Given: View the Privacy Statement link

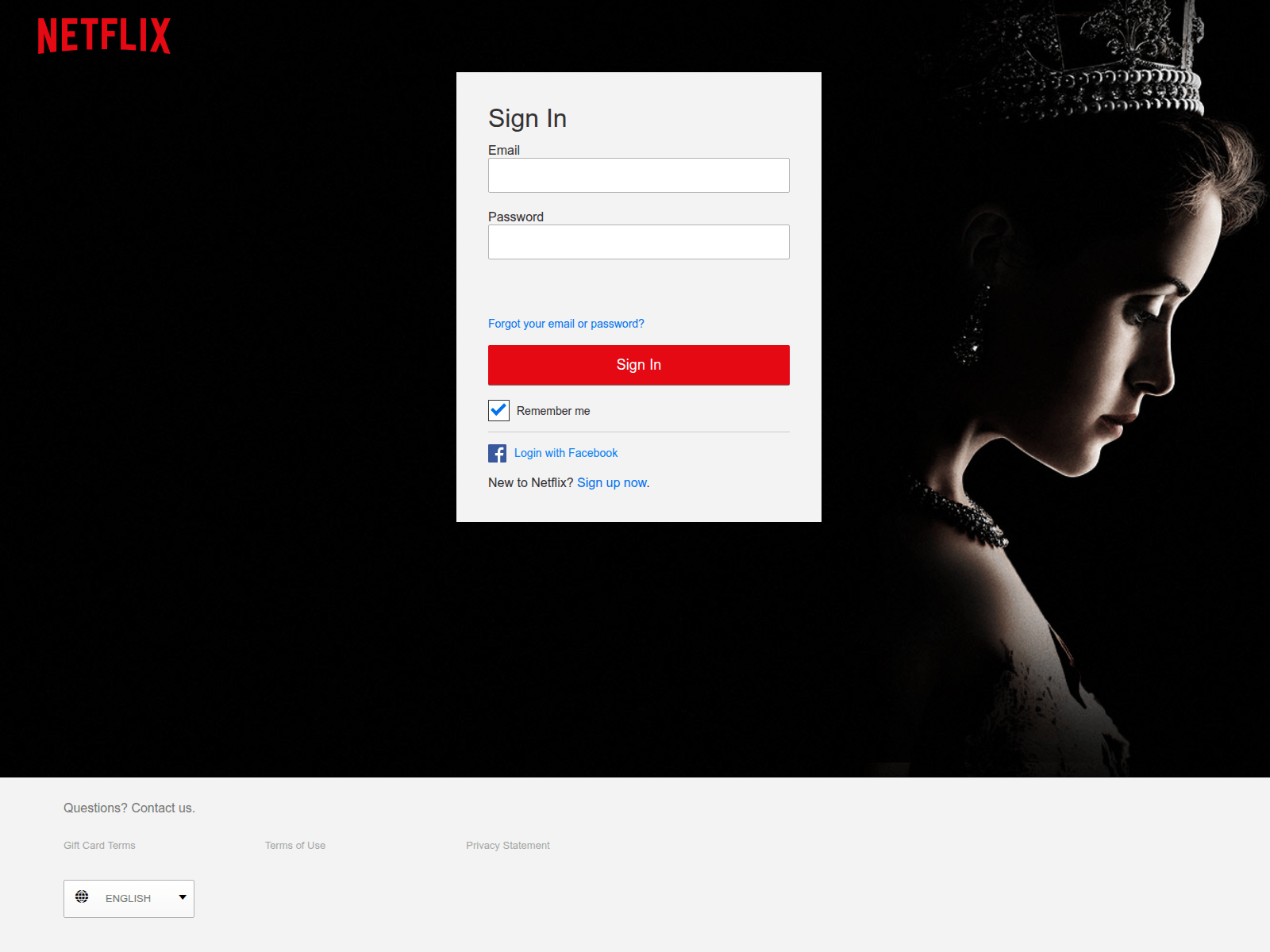Looking at the screenshot, I should coord(508,846).
